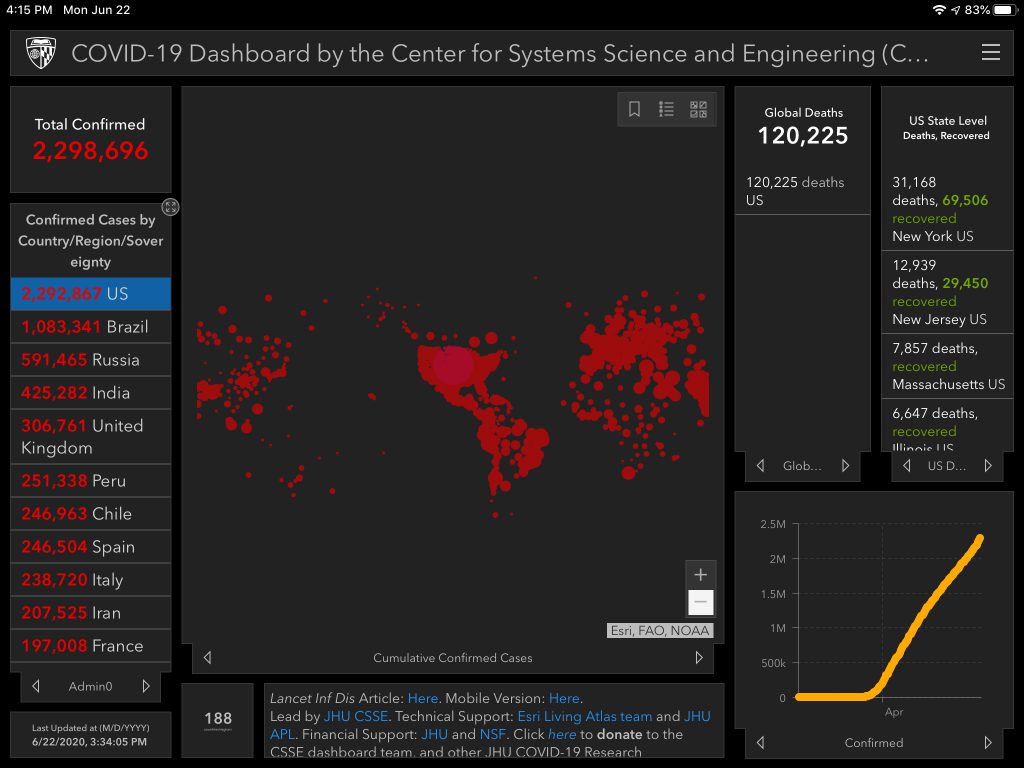Advance the Global Deaths panel forward
1024x768 pixels.
846,466
